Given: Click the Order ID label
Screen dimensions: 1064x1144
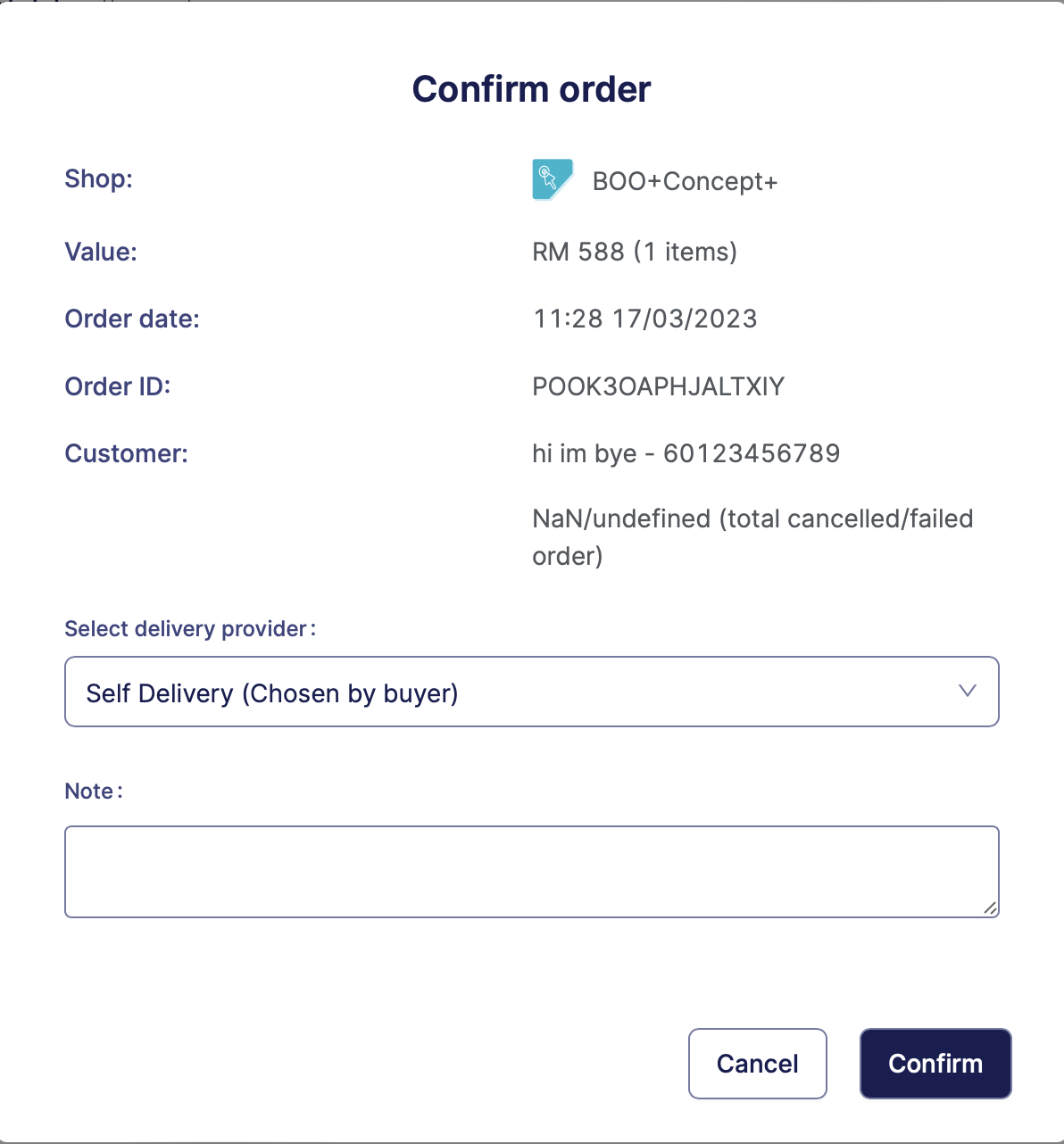Looking at the screenshot, I should pos(117,386).
